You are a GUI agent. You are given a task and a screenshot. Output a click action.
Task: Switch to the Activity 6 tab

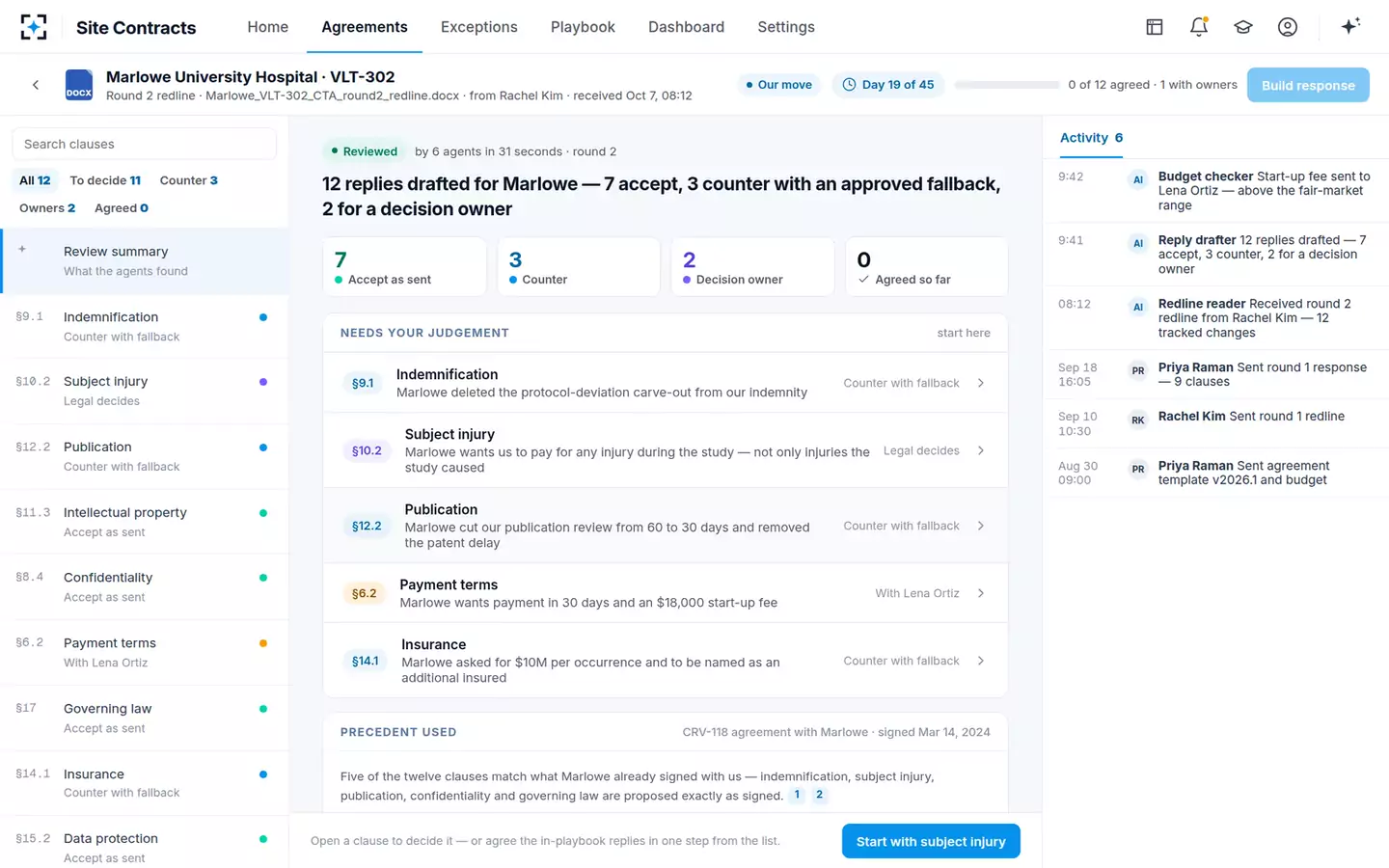[1091, 138]
